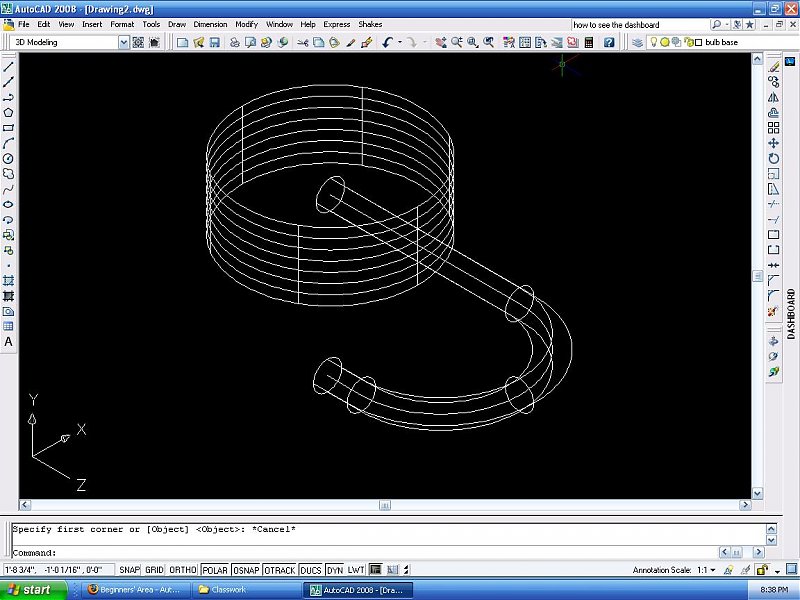
Task: Click the Match Properties brush icon
Action: [367, 42]
